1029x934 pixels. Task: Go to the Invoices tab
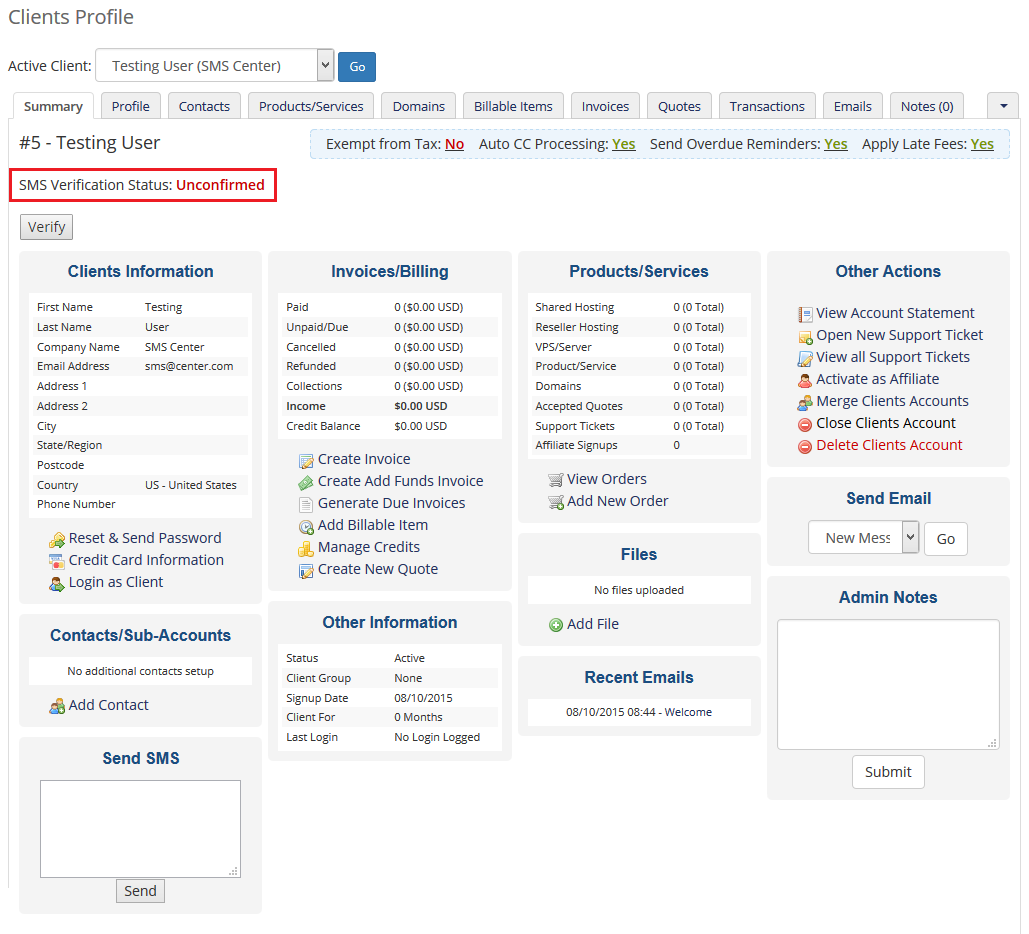[x=605, y=106]
